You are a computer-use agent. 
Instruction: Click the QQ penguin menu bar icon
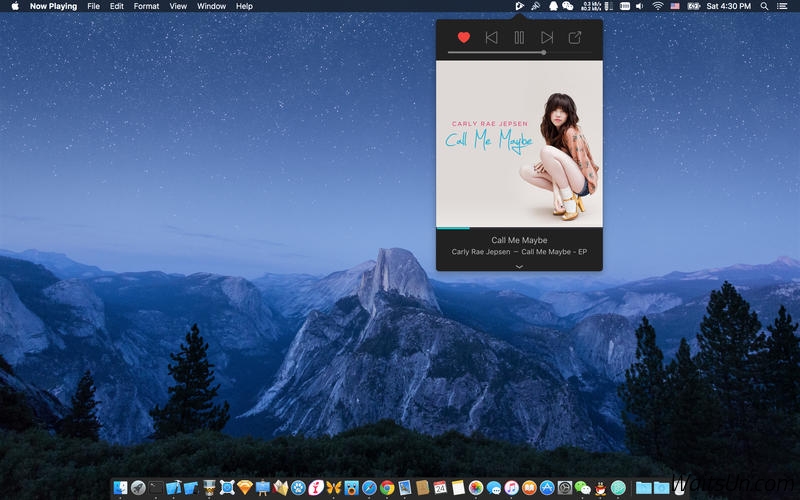[553, 6]
